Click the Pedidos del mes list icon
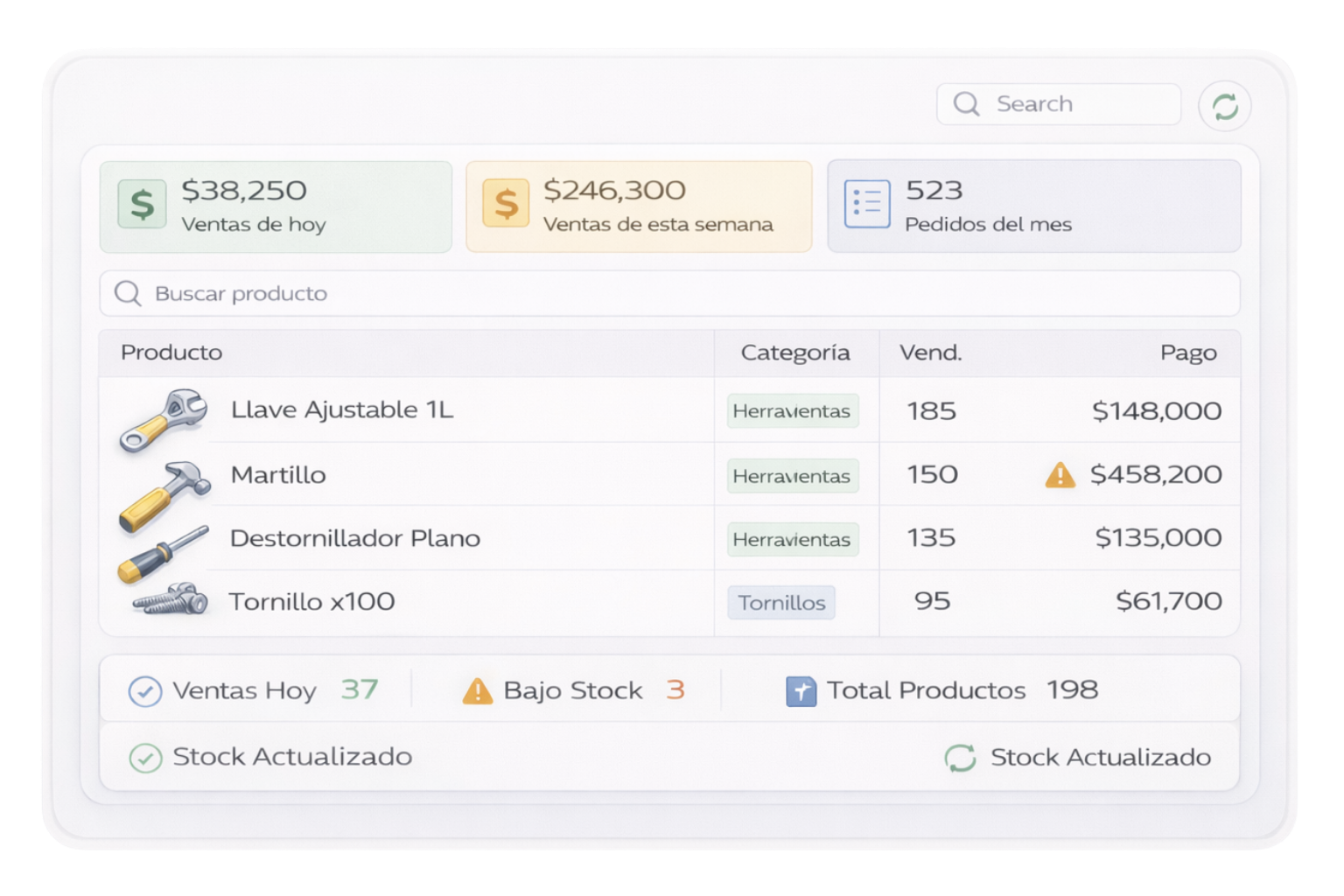 coord(866,204)
